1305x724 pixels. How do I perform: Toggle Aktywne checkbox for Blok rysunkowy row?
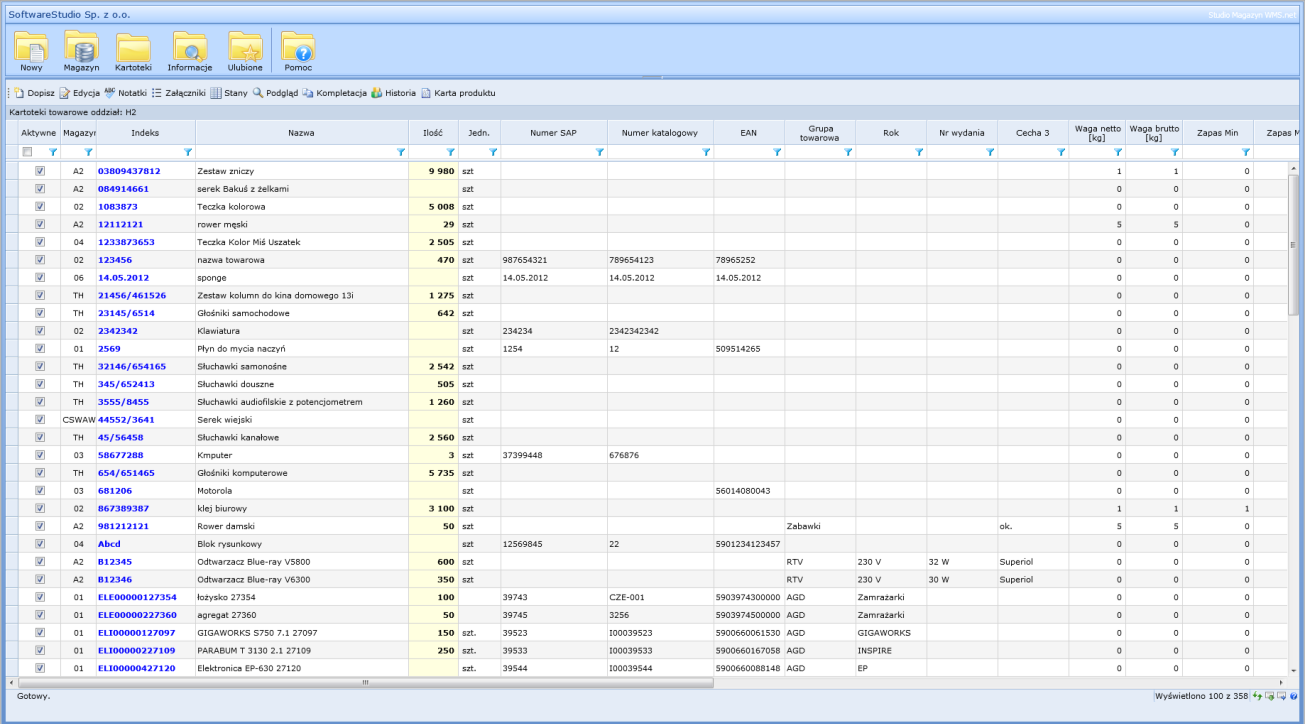pyautogui.click(x=40, y=544)
